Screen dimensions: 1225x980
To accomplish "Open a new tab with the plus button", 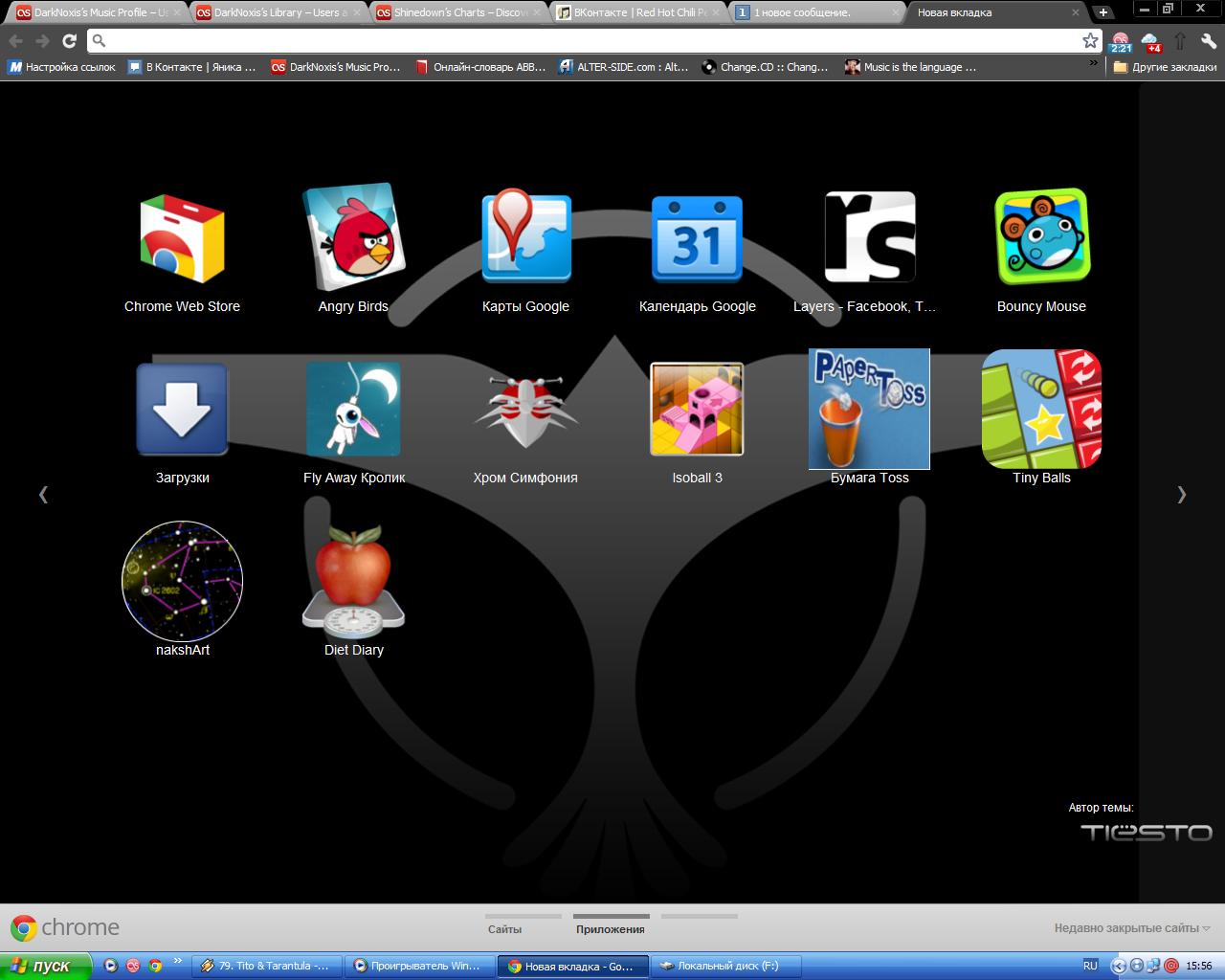I will click(x=1103, y=12).
